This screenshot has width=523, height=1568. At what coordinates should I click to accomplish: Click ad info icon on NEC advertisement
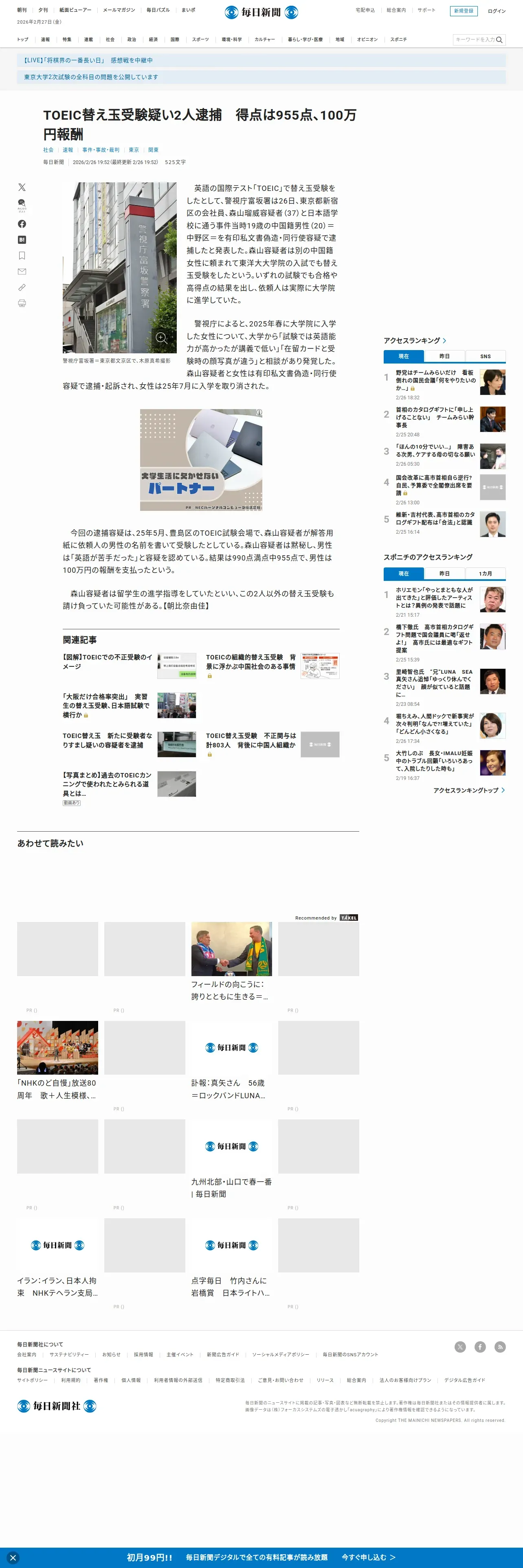tap(259, 413)
